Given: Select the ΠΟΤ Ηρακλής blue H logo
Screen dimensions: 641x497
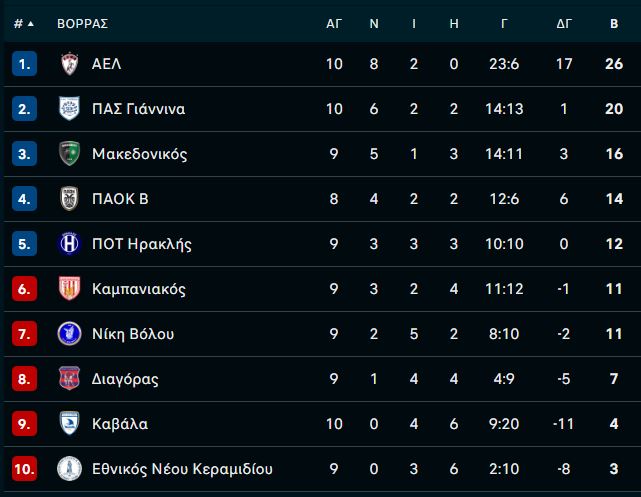Looking at the screenshot, I should [x=69, y=244].
